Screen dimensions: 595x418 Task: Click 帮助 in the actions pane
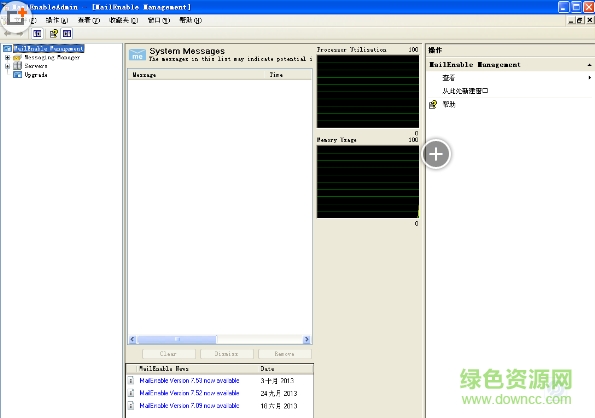point(449,104)
